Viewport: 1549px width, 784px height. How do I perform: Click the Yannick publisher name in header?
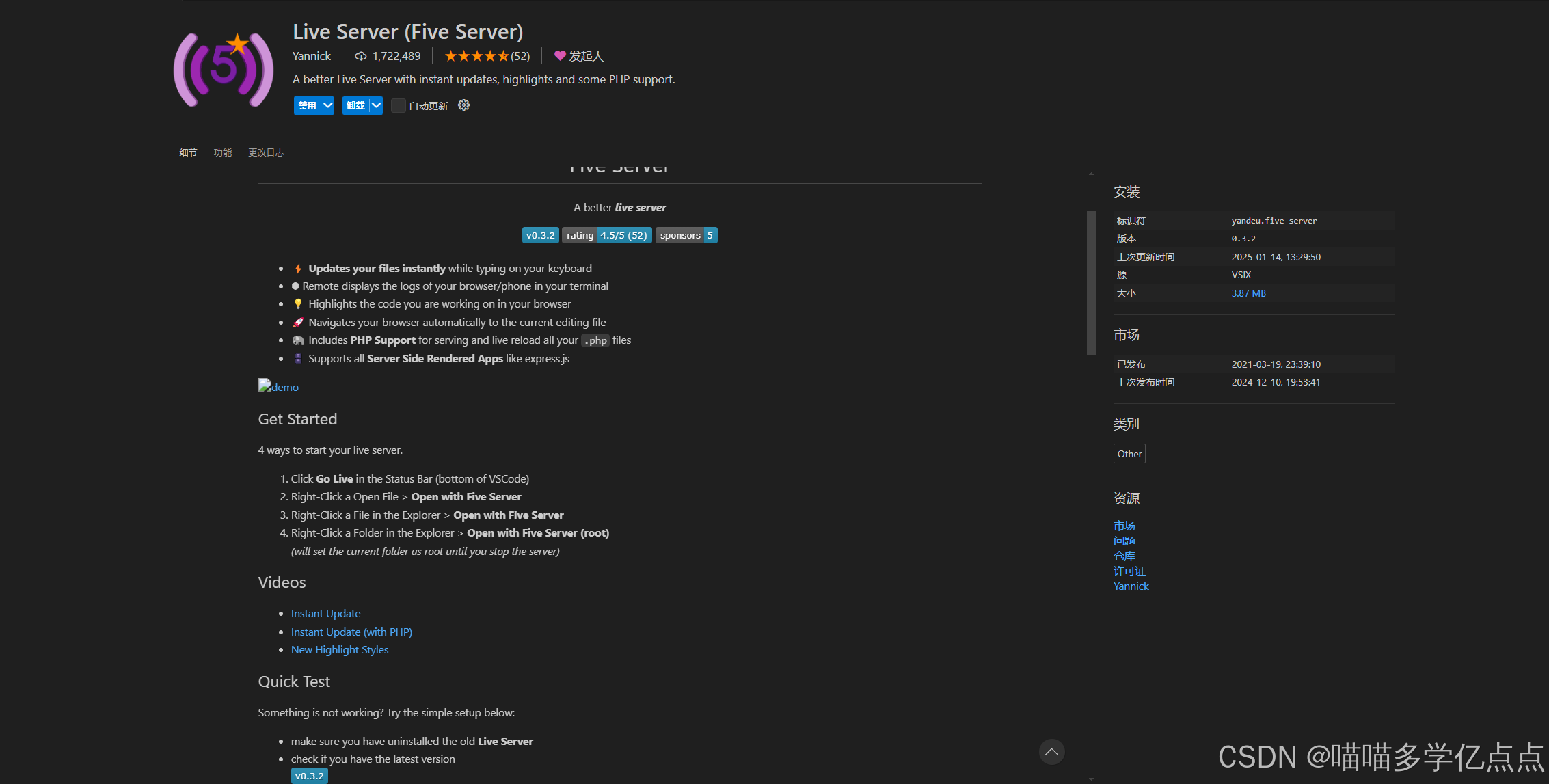(312, 56)
